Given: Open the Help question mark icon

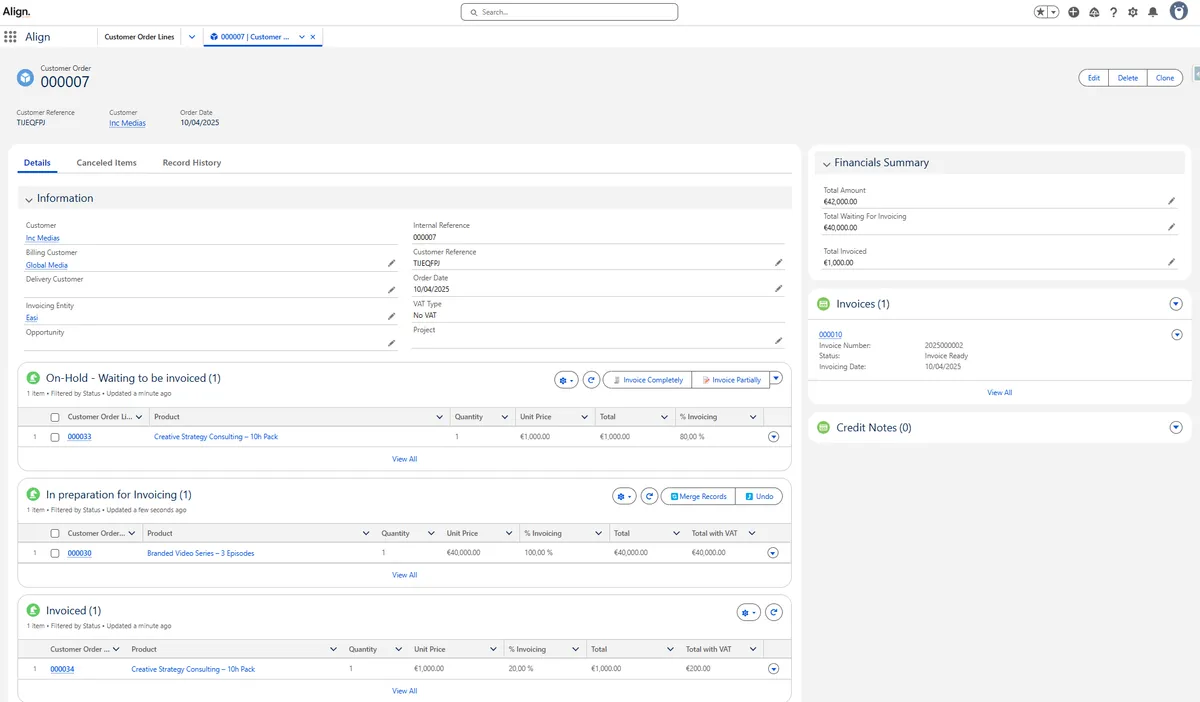Looking at the screenshot, I should (x=1113, y=12).
